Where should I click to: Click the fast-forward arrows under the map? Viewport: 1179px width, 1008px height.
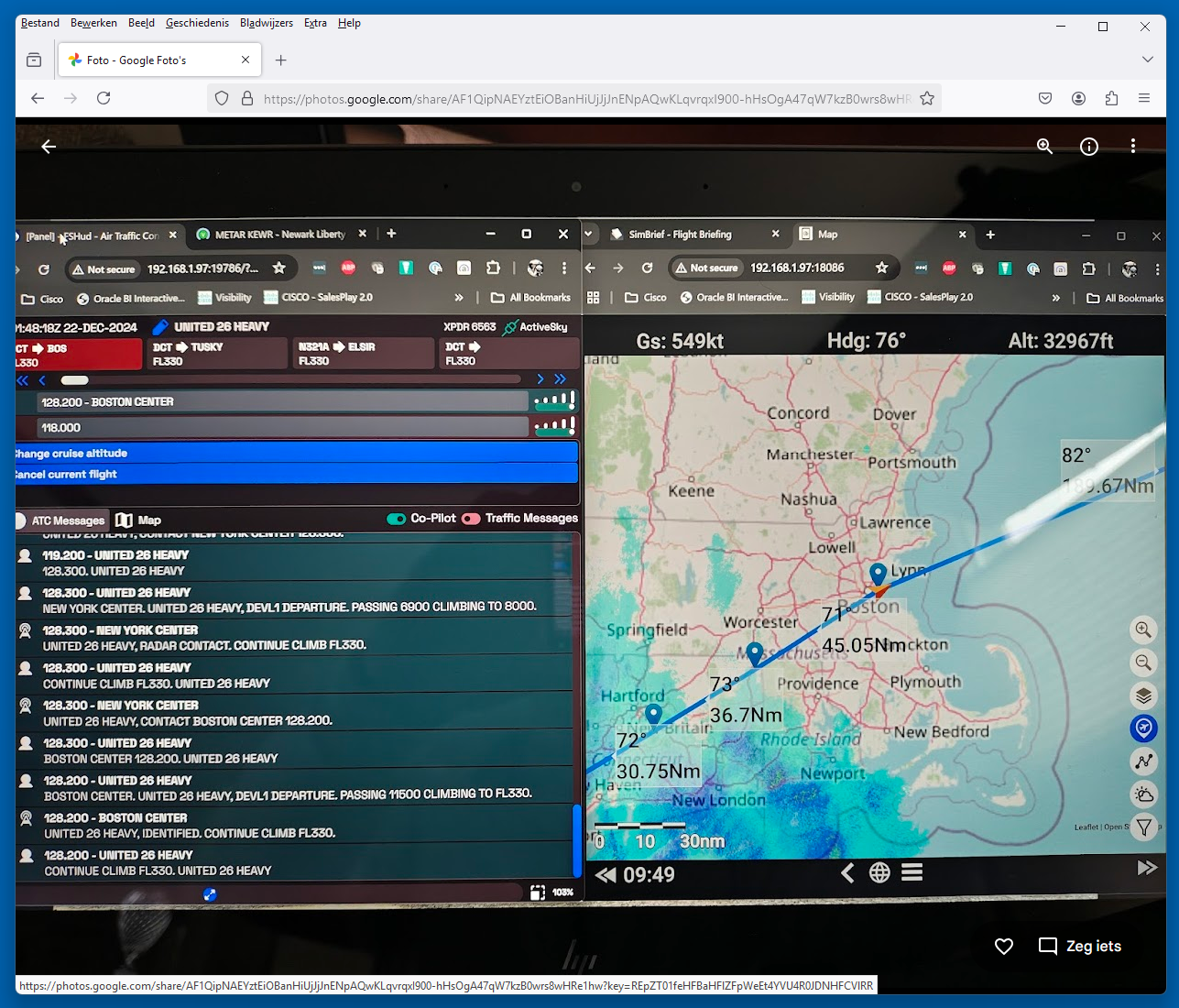coord(1147,868)
